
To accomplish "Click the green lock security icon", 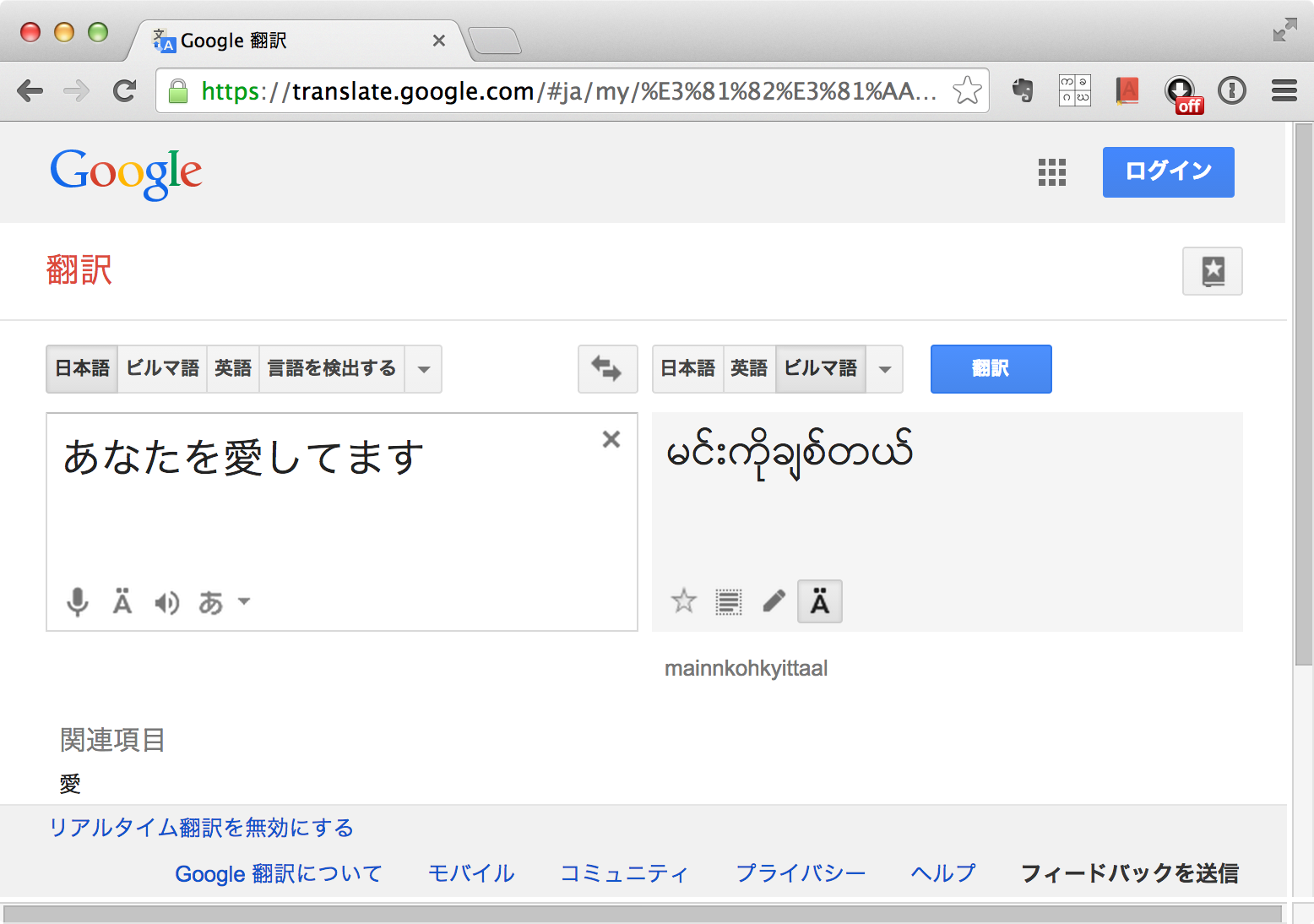I will click(178, 91).
